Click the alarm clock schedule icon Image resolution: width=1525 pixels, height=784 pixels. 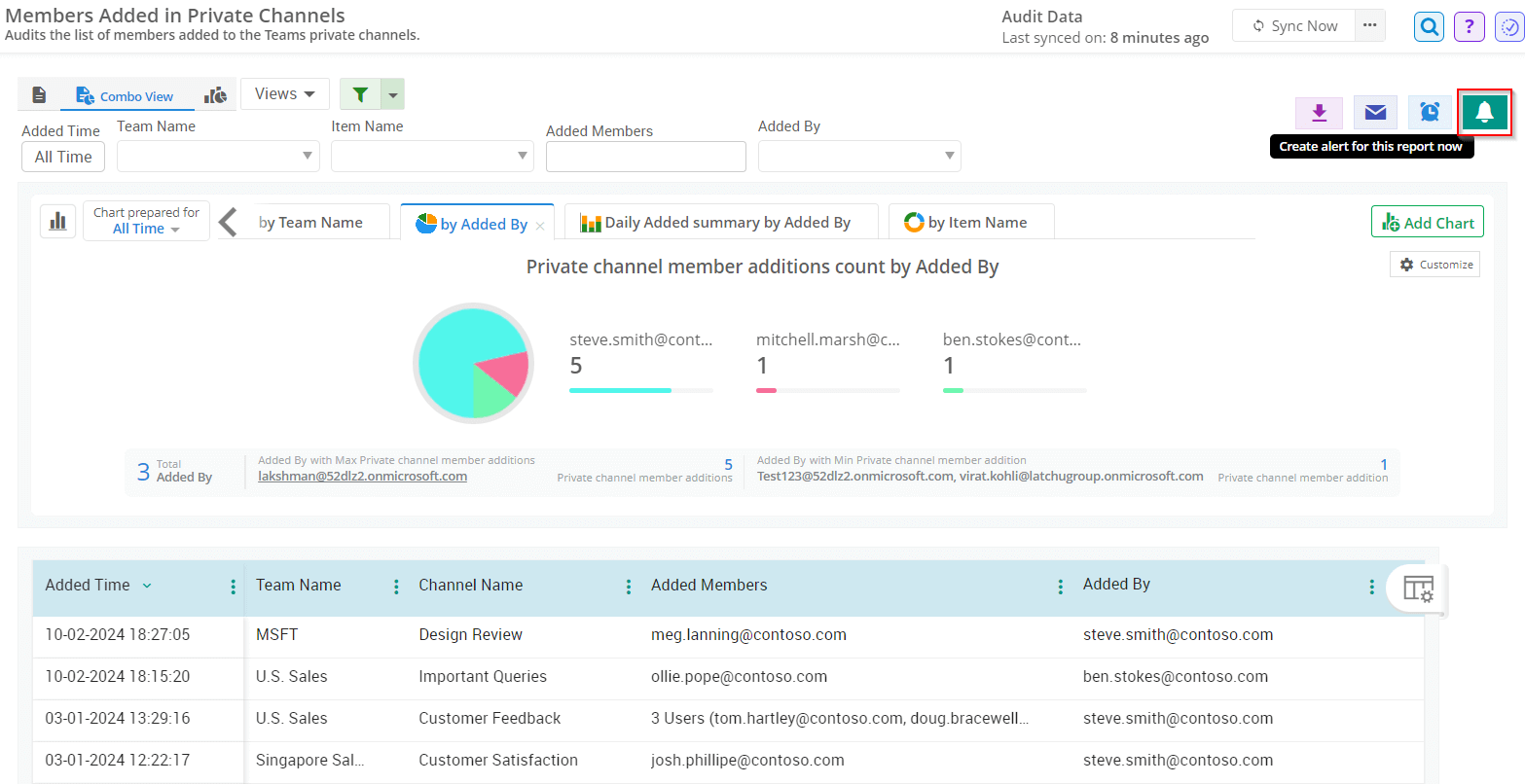coord(1429,113)
